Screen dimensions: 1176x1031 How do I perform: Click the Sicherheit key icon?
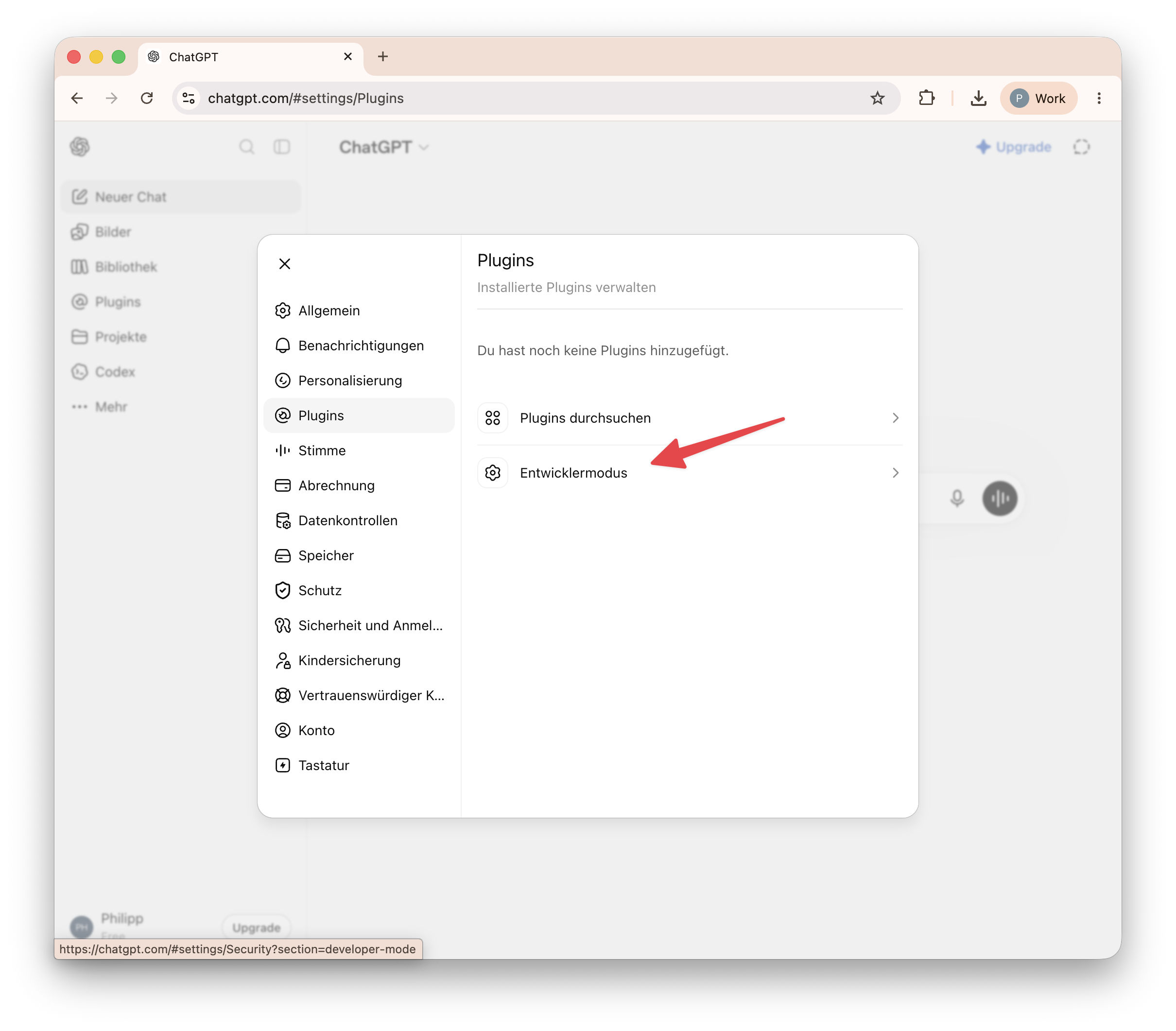pyautogui.click(x=282, y=625)
